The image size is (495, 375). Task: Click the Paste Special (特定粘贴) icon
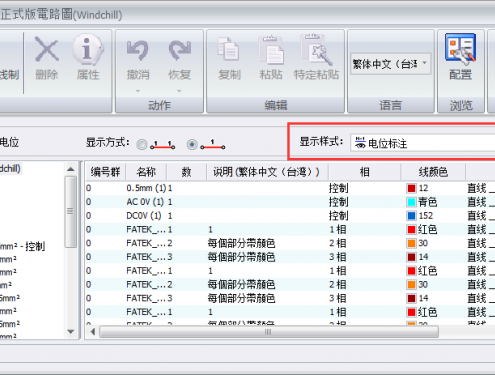pos(316,49)
